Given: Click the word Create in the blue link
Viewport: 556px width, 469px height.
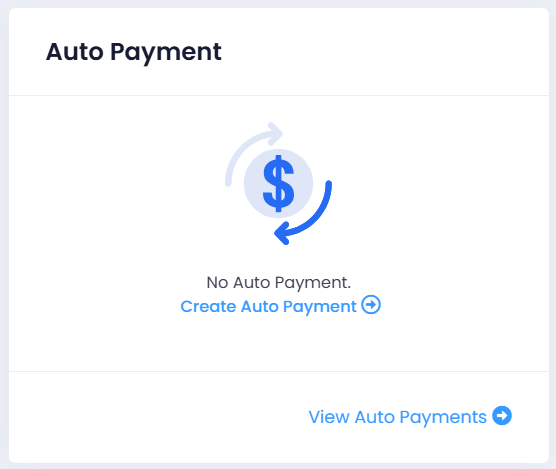Looking at the screenshot, I should 208,306.
